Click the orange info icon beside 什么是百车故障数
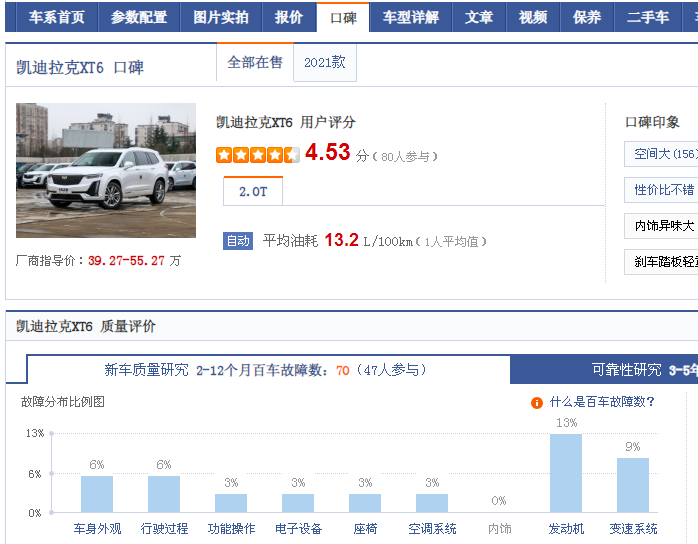 pyautogui.click(x=537, y=403)
